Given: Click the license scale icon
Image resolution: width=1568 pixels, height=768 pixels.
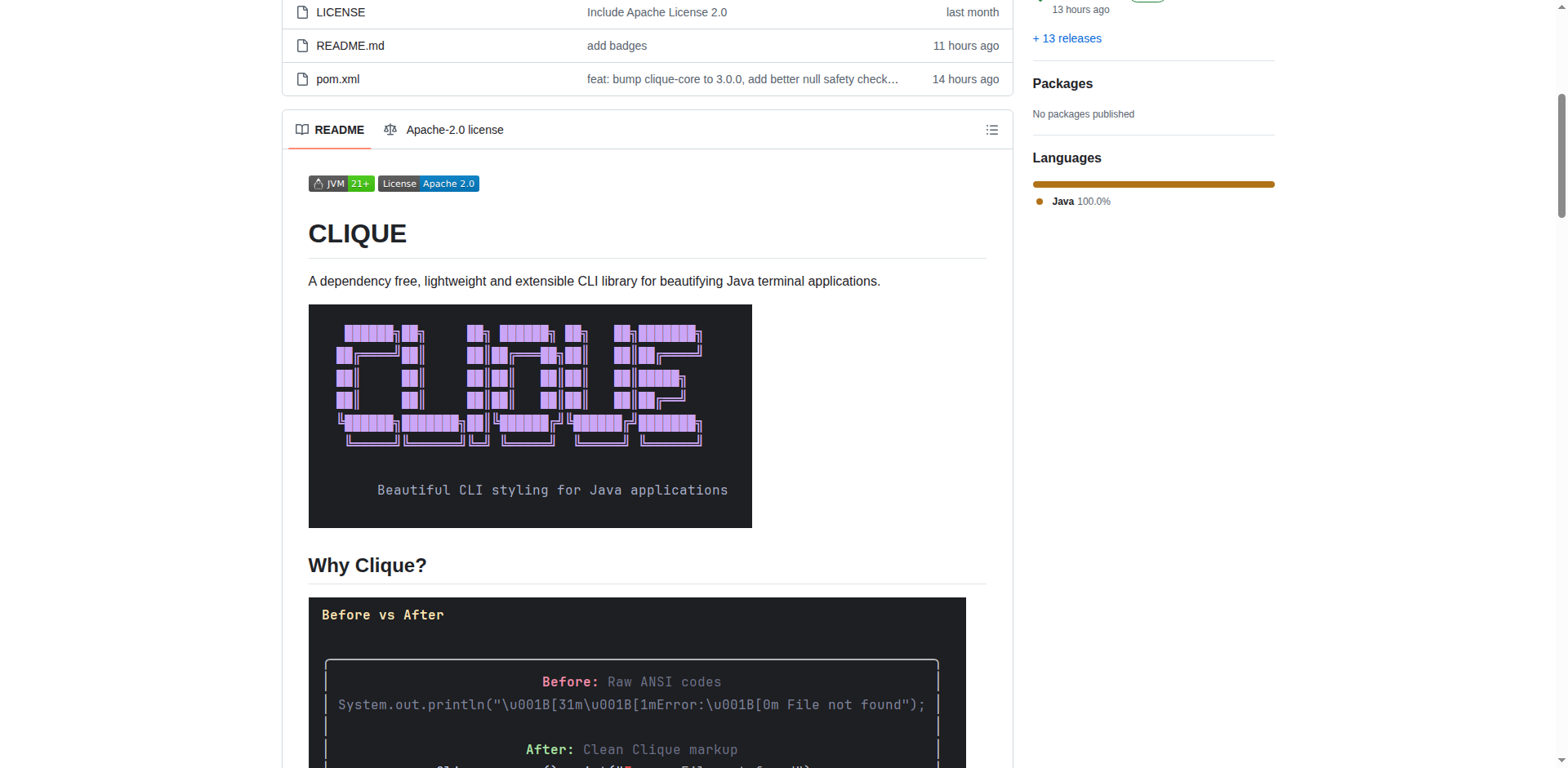Looking at the screenshot, I should point(390,130).
